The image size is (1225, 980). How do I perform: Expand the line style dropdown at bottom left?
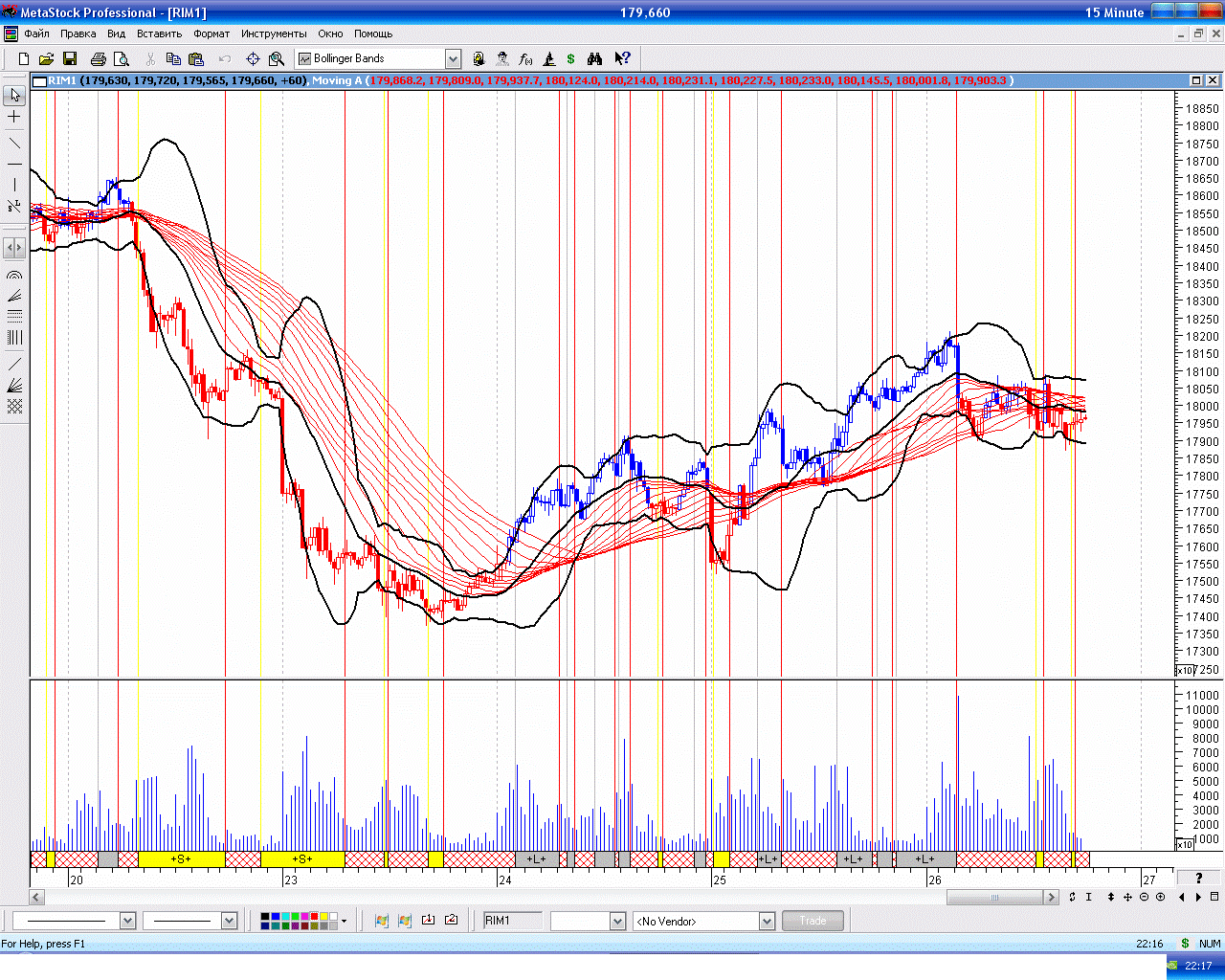127,921
